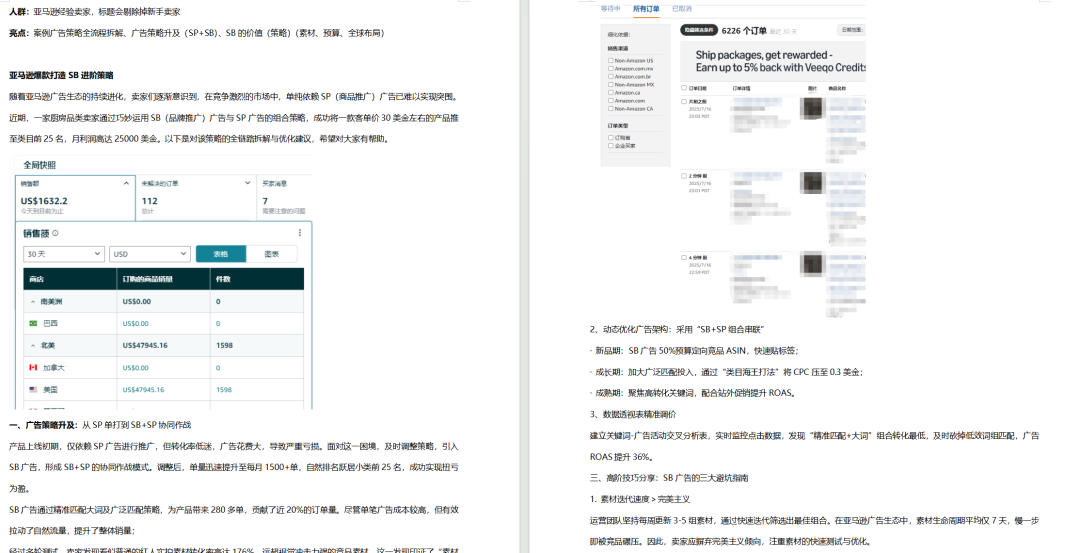Click the line 2、动态优化广告架构
Viewport: 1080px width, 553px height.
677,329
